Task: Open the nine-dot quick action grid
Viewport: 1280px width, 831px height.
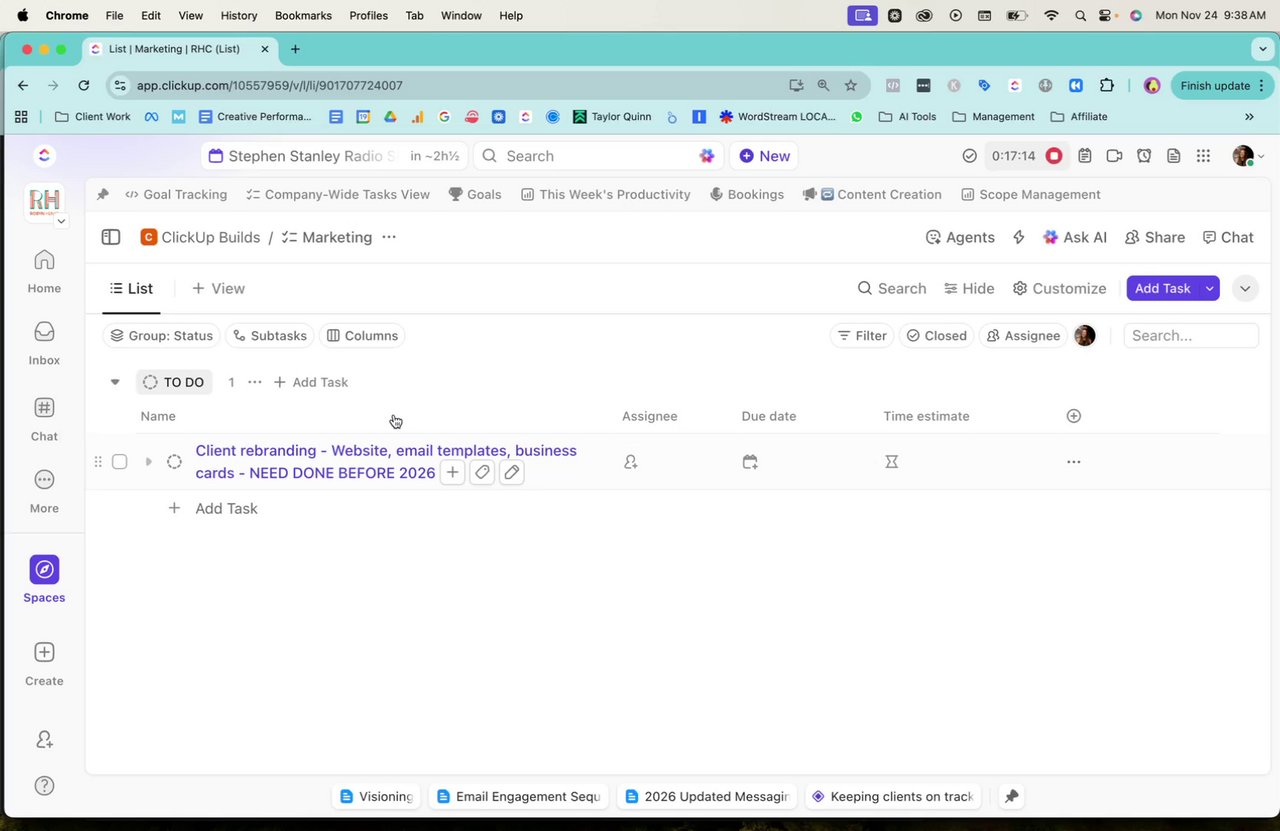Action: [1203, 156]
